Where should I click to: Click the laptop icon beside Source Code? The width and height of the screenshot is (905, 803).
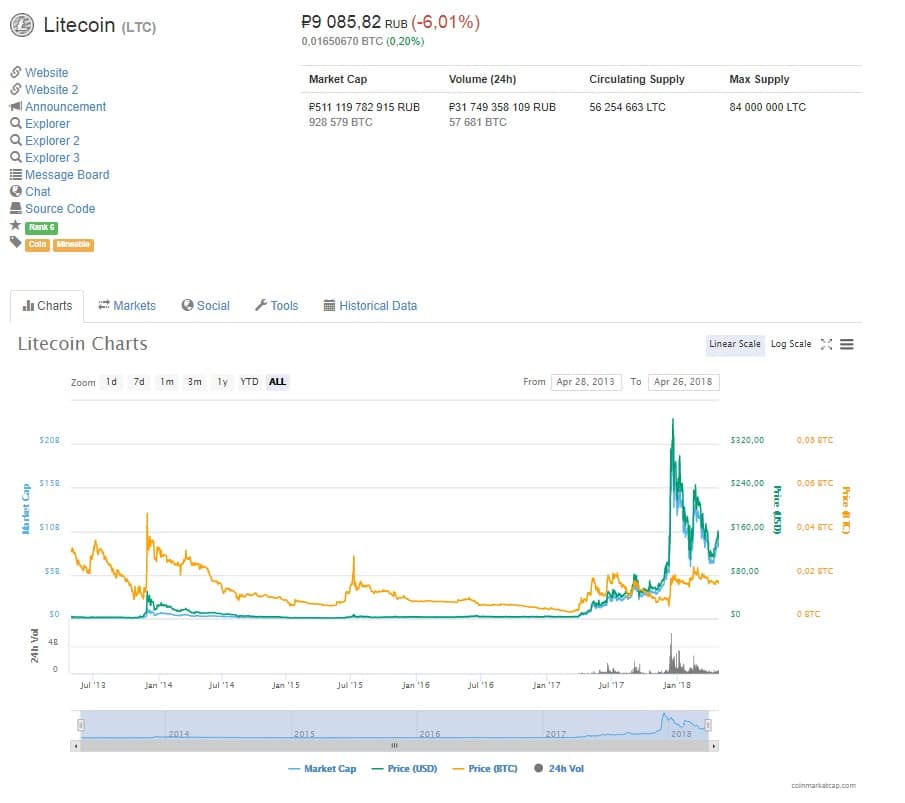16,208
